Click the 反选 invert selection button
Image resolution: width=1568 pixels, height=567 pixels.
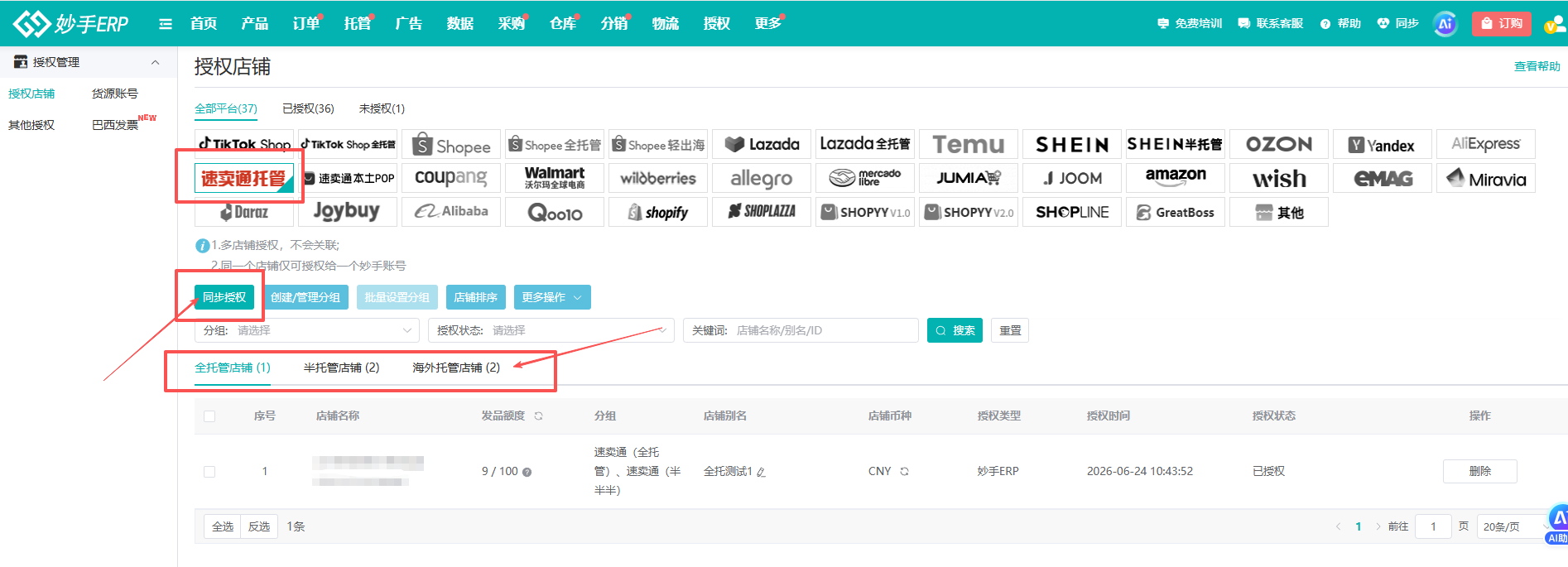[259, 526]
